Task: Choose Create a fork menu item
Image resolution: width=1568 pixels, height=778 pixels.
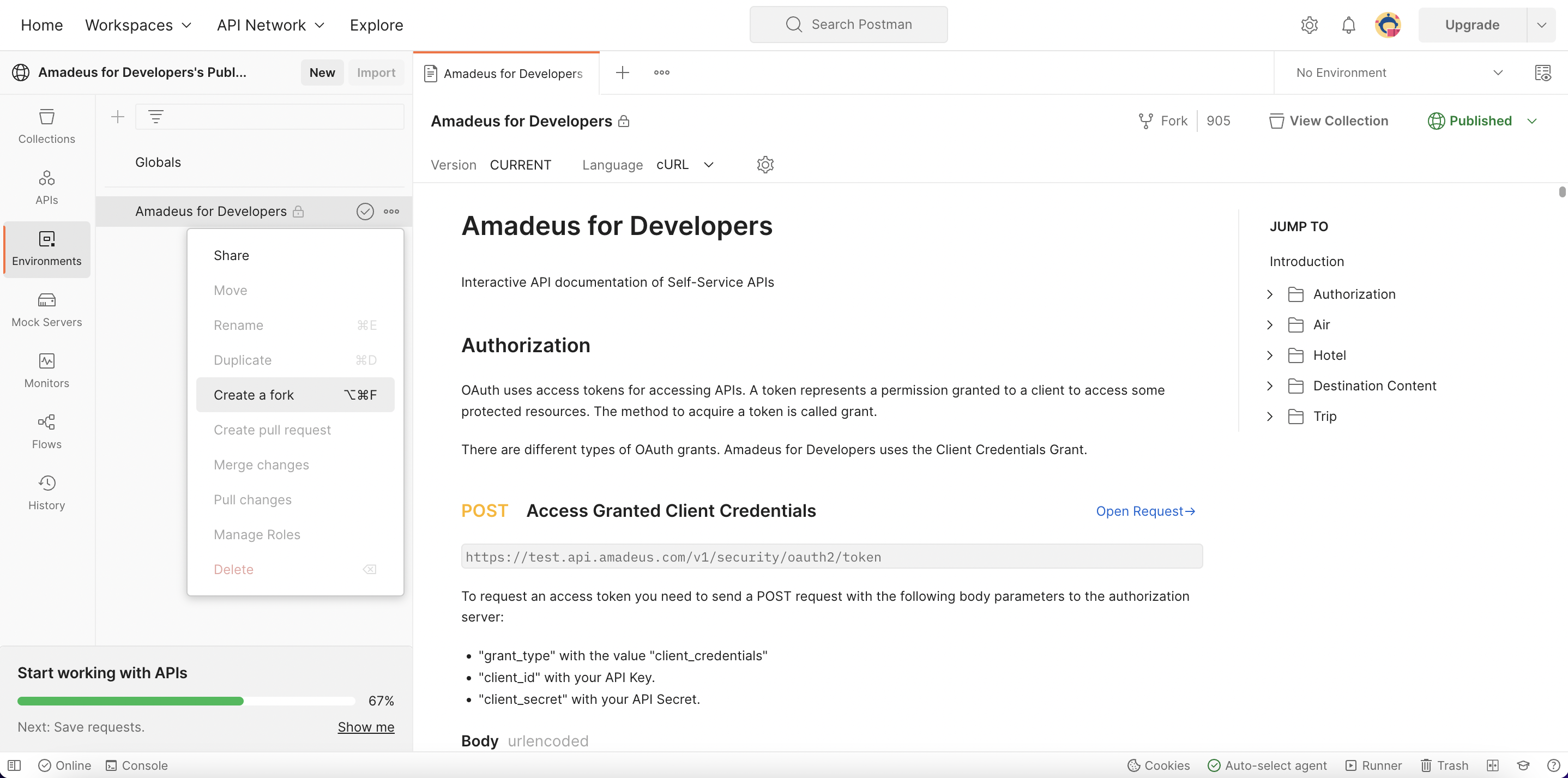Action: click(x=295, y=395)
